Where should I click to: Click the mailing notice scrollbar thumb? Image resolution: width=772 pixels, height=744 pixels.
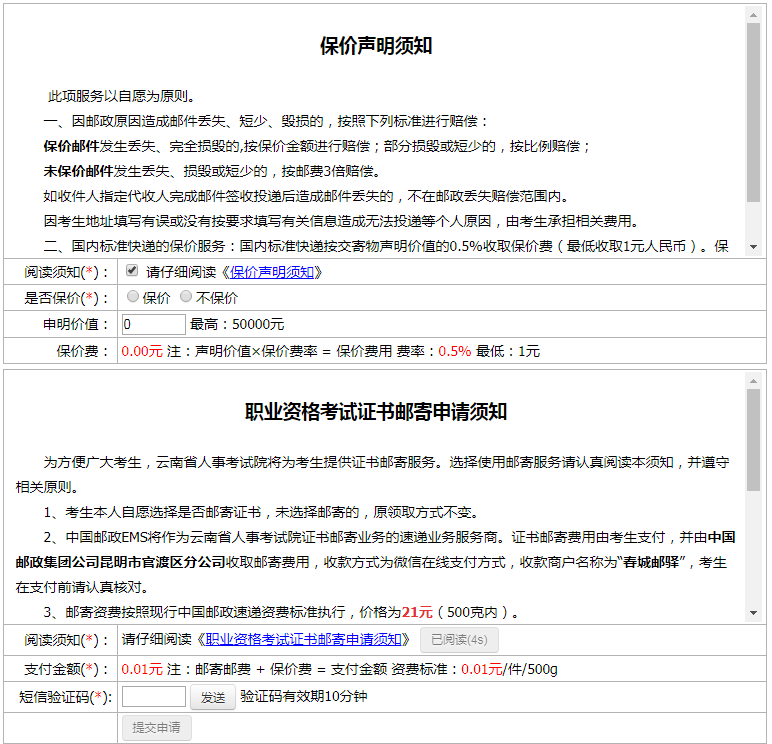point(753,440)
